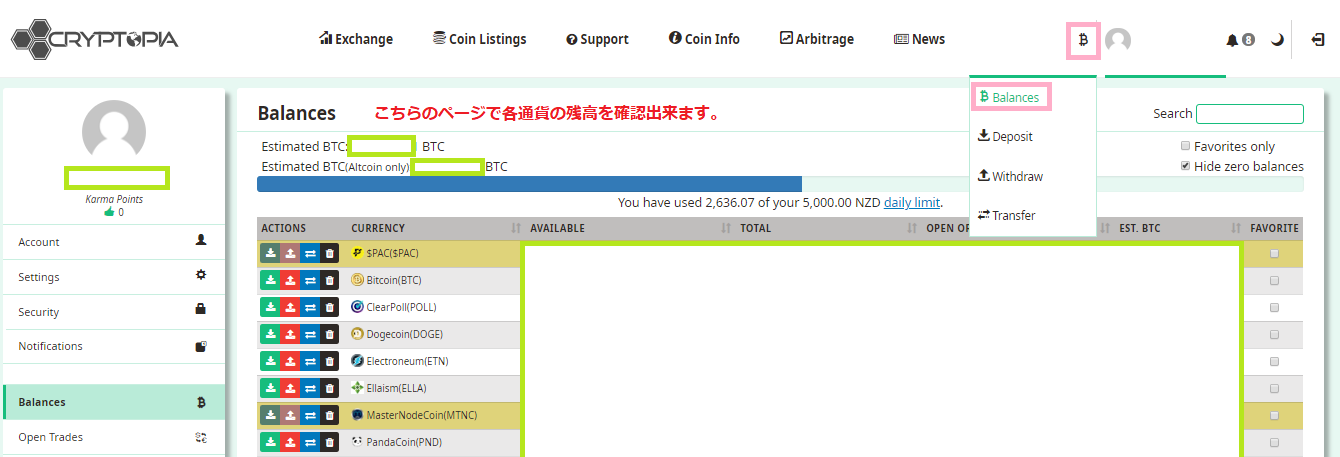Open Notifications in the sidebar
This screenshot has height=457, width=1340.
(x=113, y=346)
